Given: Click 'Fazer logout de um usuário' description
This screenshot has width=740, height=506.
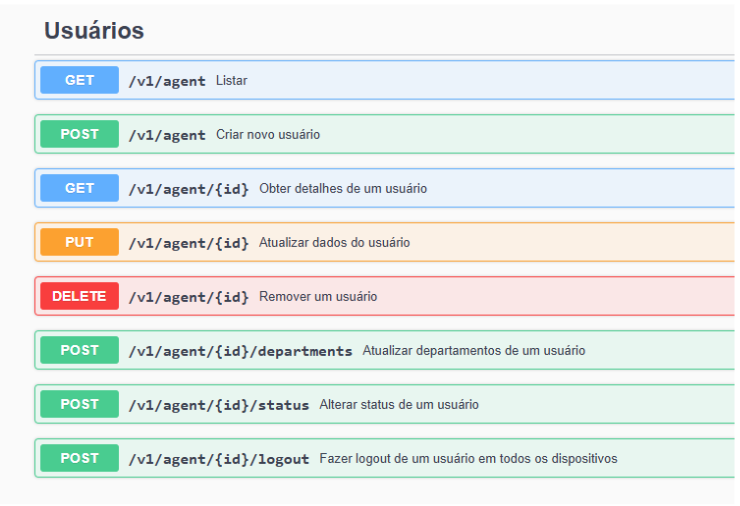Looking at the screenshot, I should click(468, 459).
